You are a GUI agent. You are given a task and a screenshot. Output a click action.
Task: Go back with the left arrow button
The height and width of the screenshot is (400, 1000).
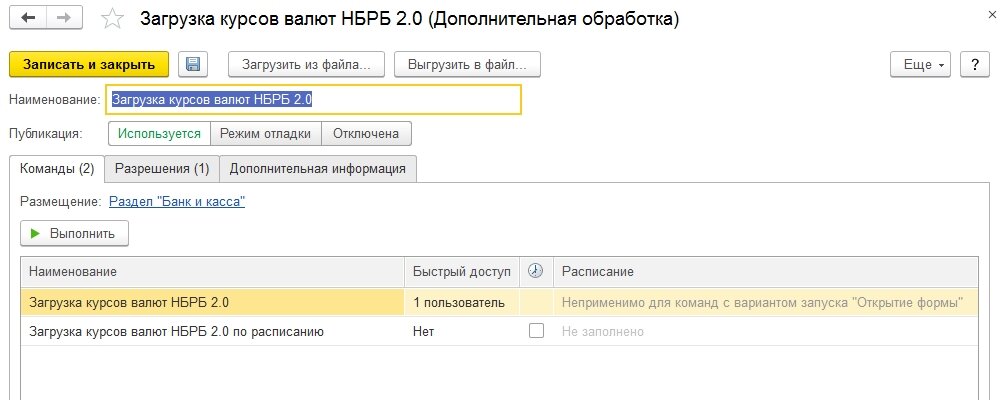point(27,19)
